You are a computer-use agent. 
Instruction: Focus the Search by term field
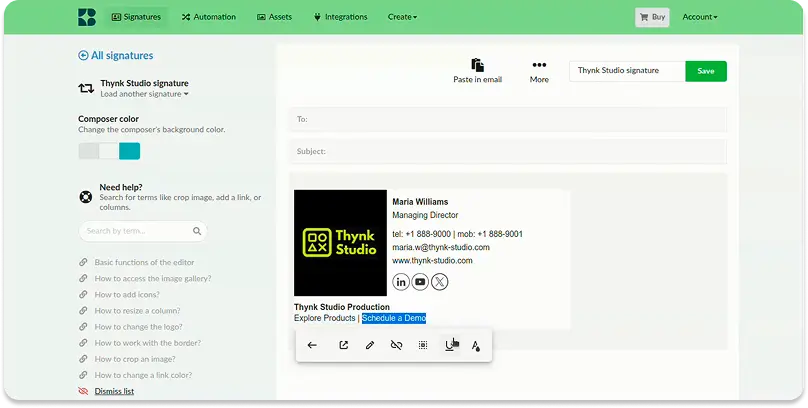tap(143, 231)
